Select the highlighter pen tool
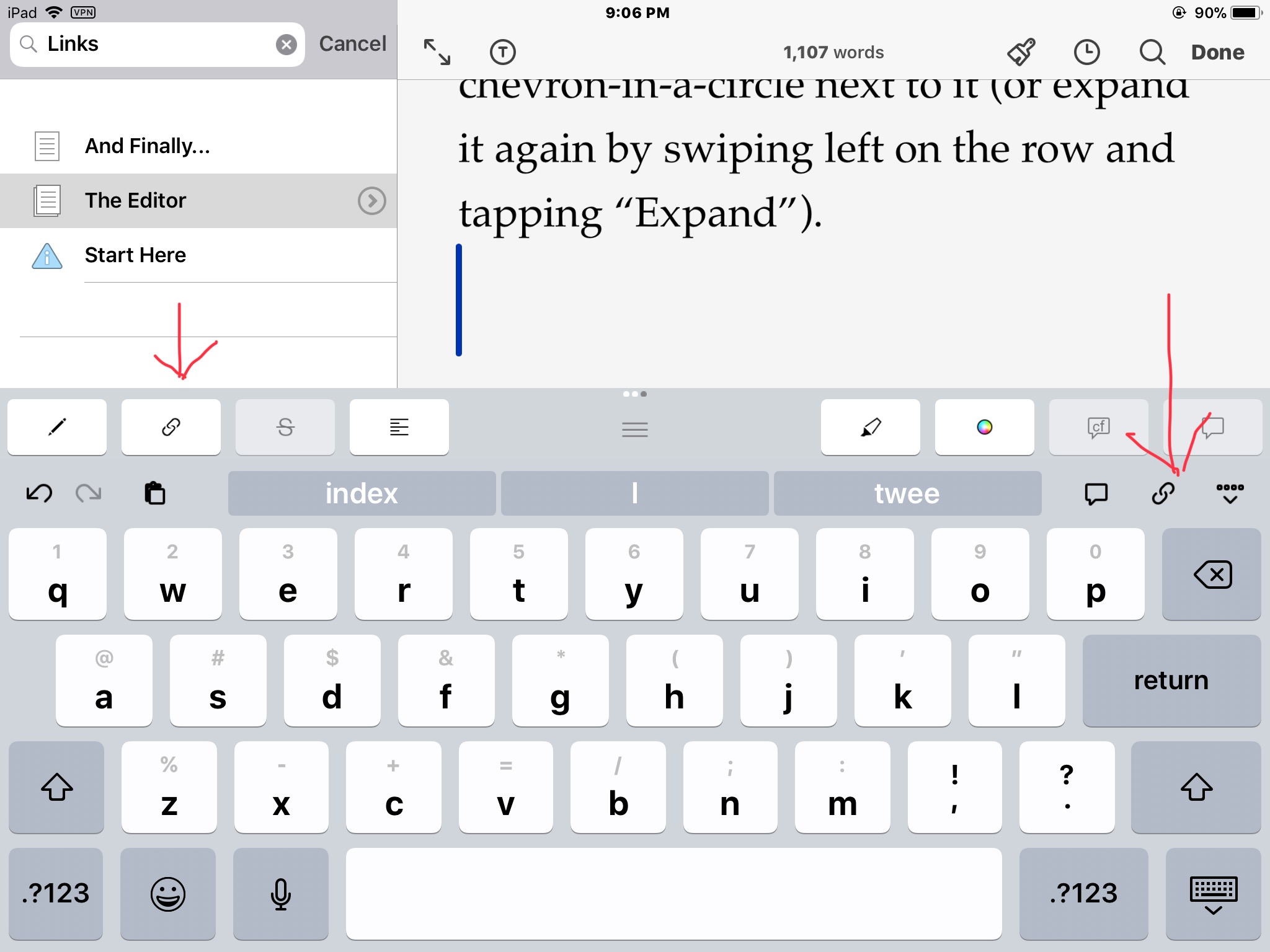Image resolution: width=1270 pixels, height=952 pixels. (870, 427)
